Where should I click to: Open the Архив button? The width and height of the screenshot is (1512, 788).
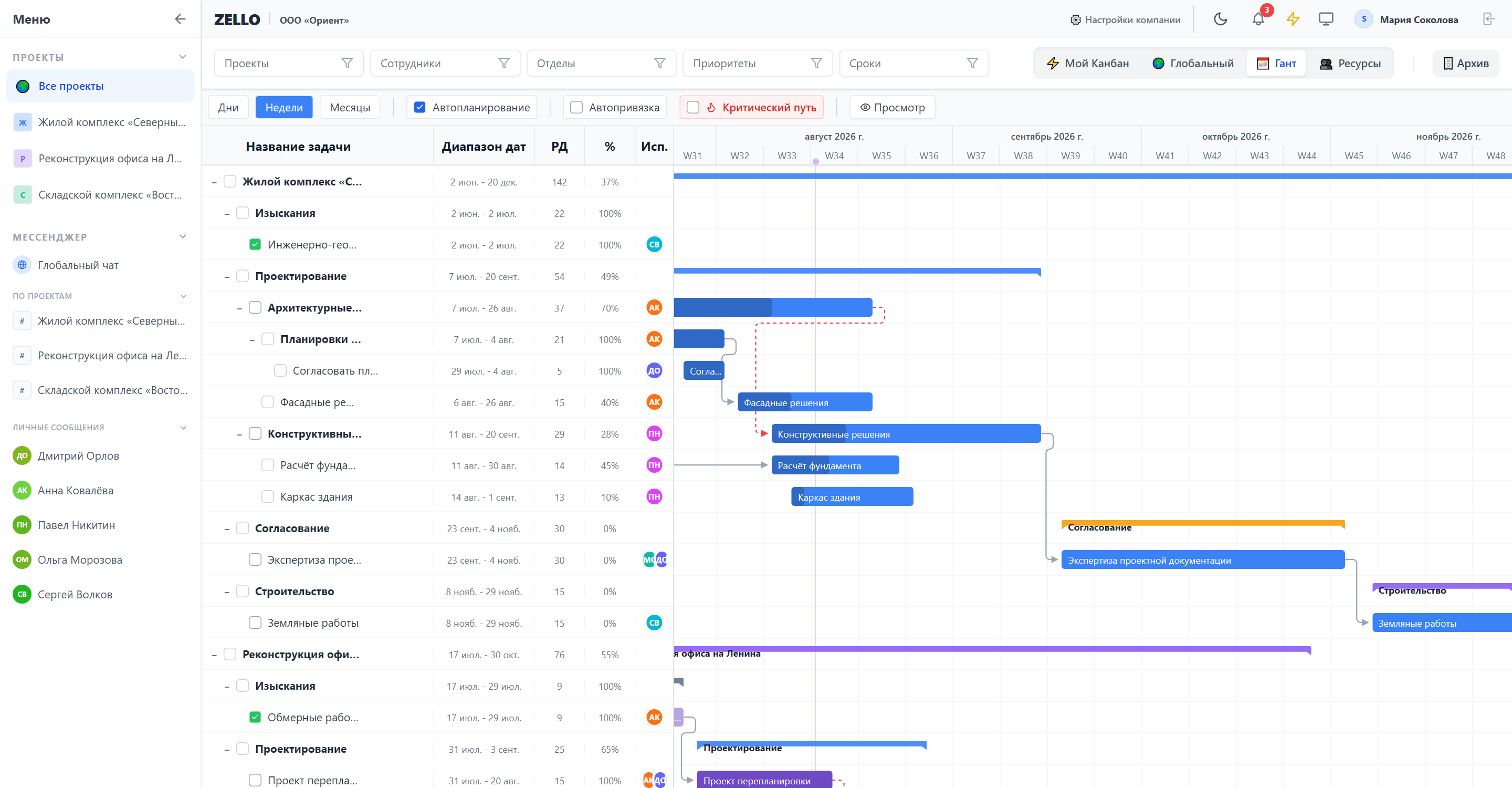pyautogui.click(x=1466, y=64)
